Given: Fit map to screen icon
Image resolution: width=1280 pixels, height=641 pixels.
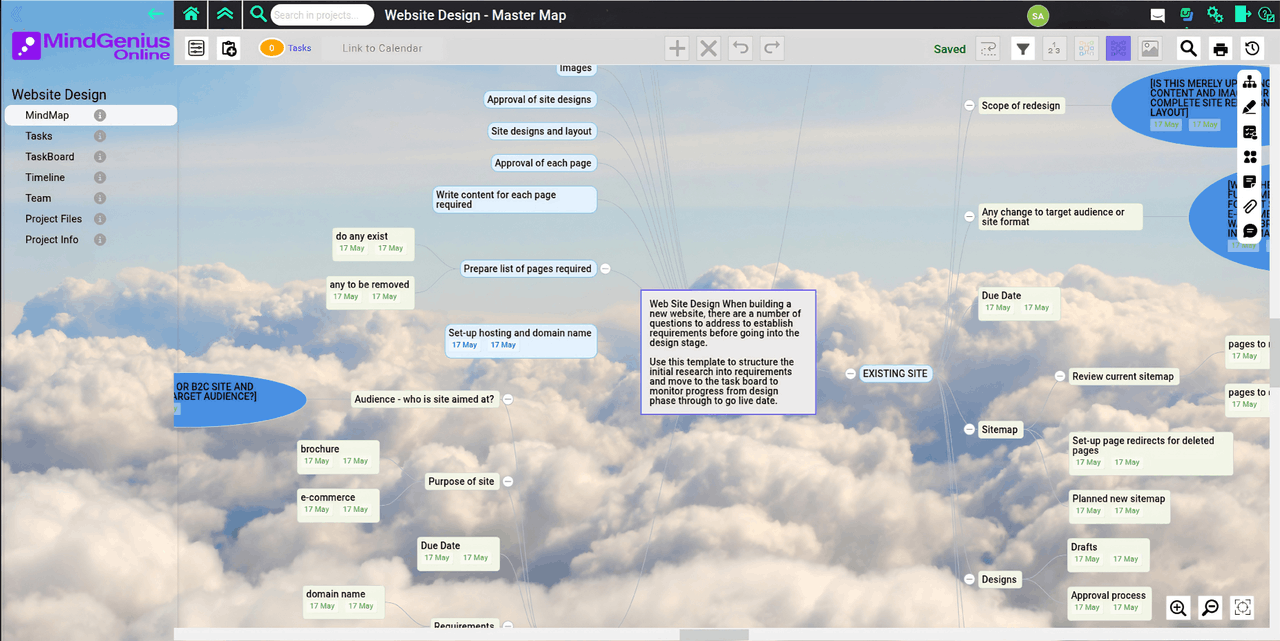Looking at the screenshot, I should tap(1242, 607).
